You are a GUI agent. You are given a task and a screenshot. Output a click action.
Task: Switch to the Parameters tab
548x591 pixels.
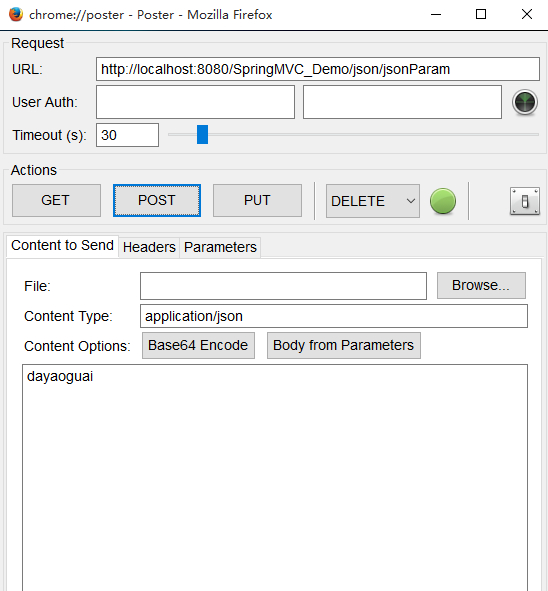point(220,247)
